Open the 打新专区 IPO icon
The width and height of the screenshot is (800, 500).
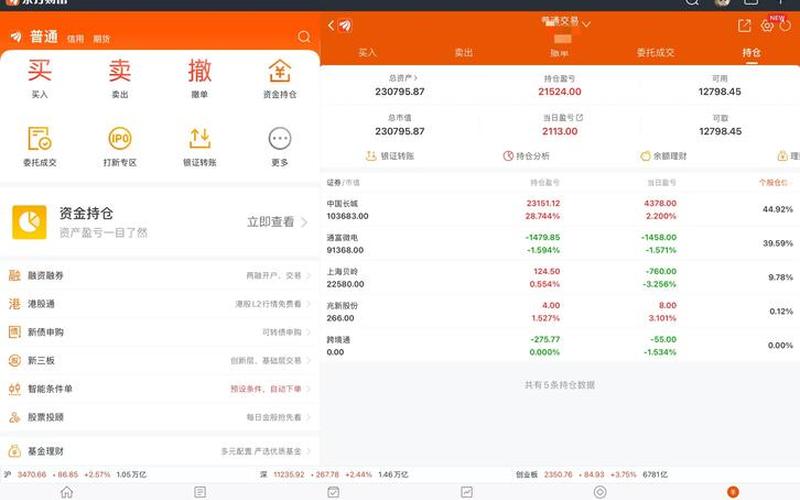tap(120, 138)
